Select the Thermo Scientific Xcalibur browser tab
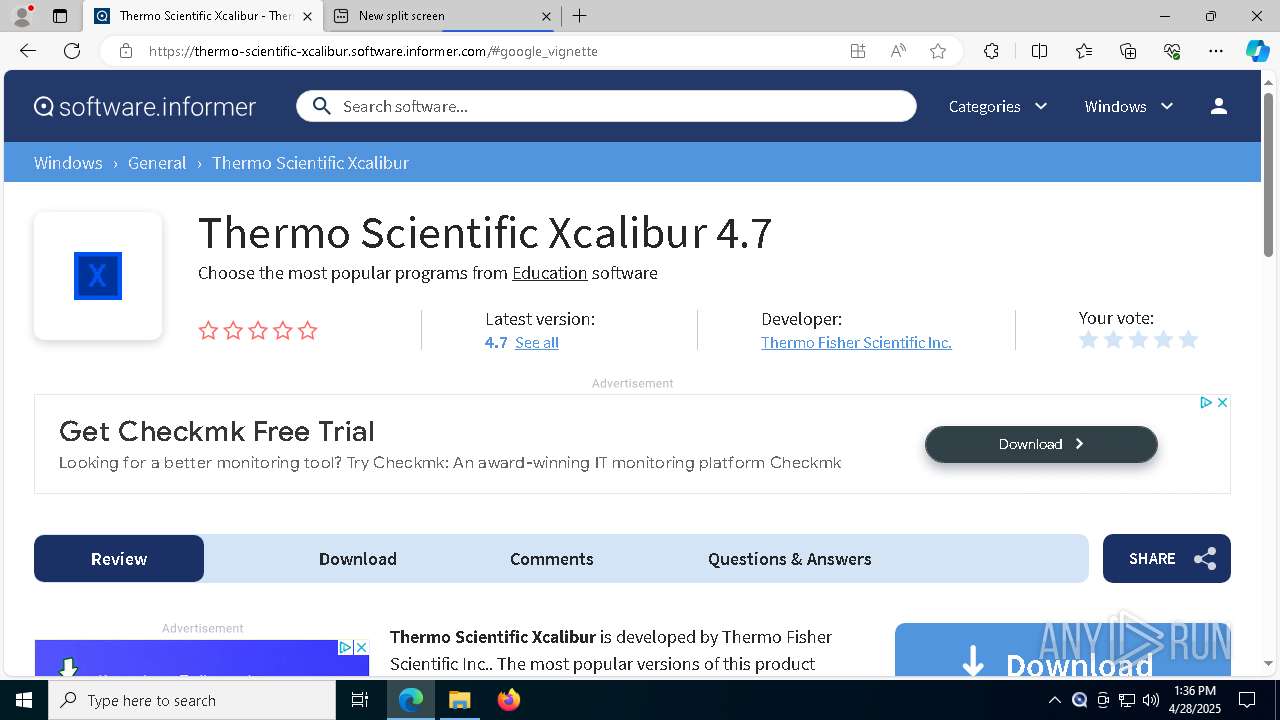The image size is (1280, 720). (203, 16)
